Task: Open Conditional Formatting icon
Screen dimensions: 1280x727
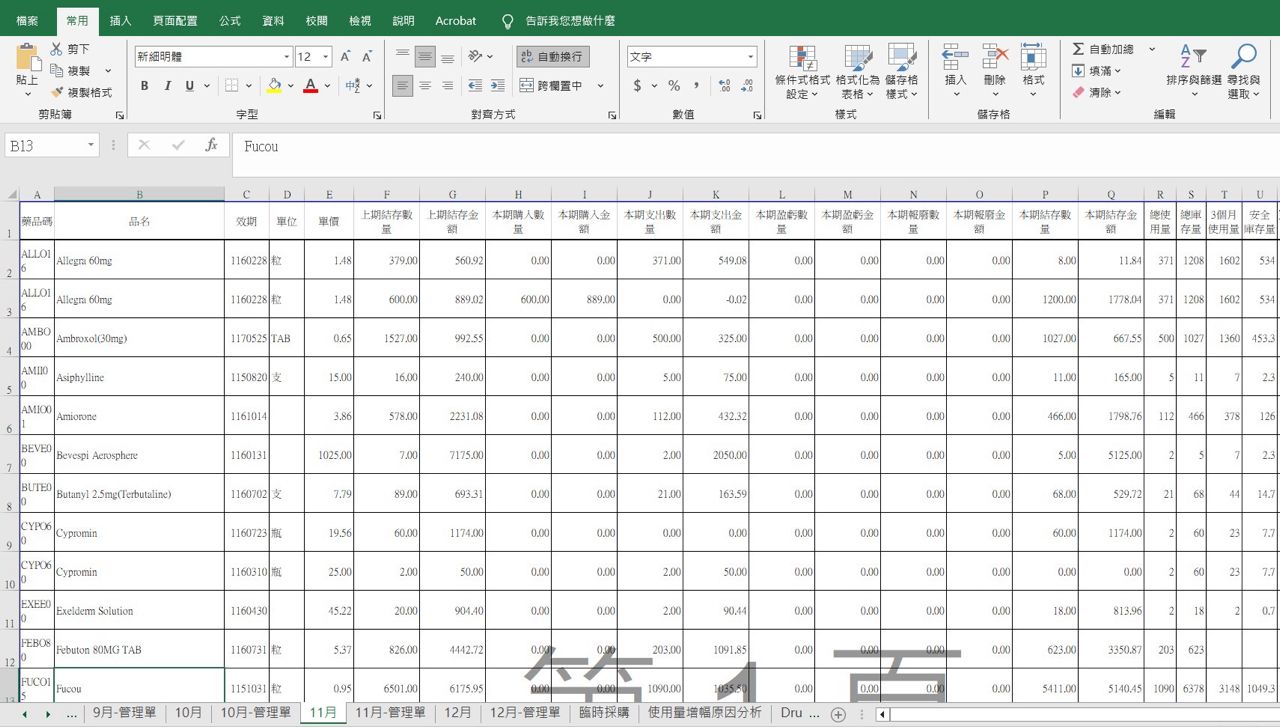Action: click(x=802, y=59)
